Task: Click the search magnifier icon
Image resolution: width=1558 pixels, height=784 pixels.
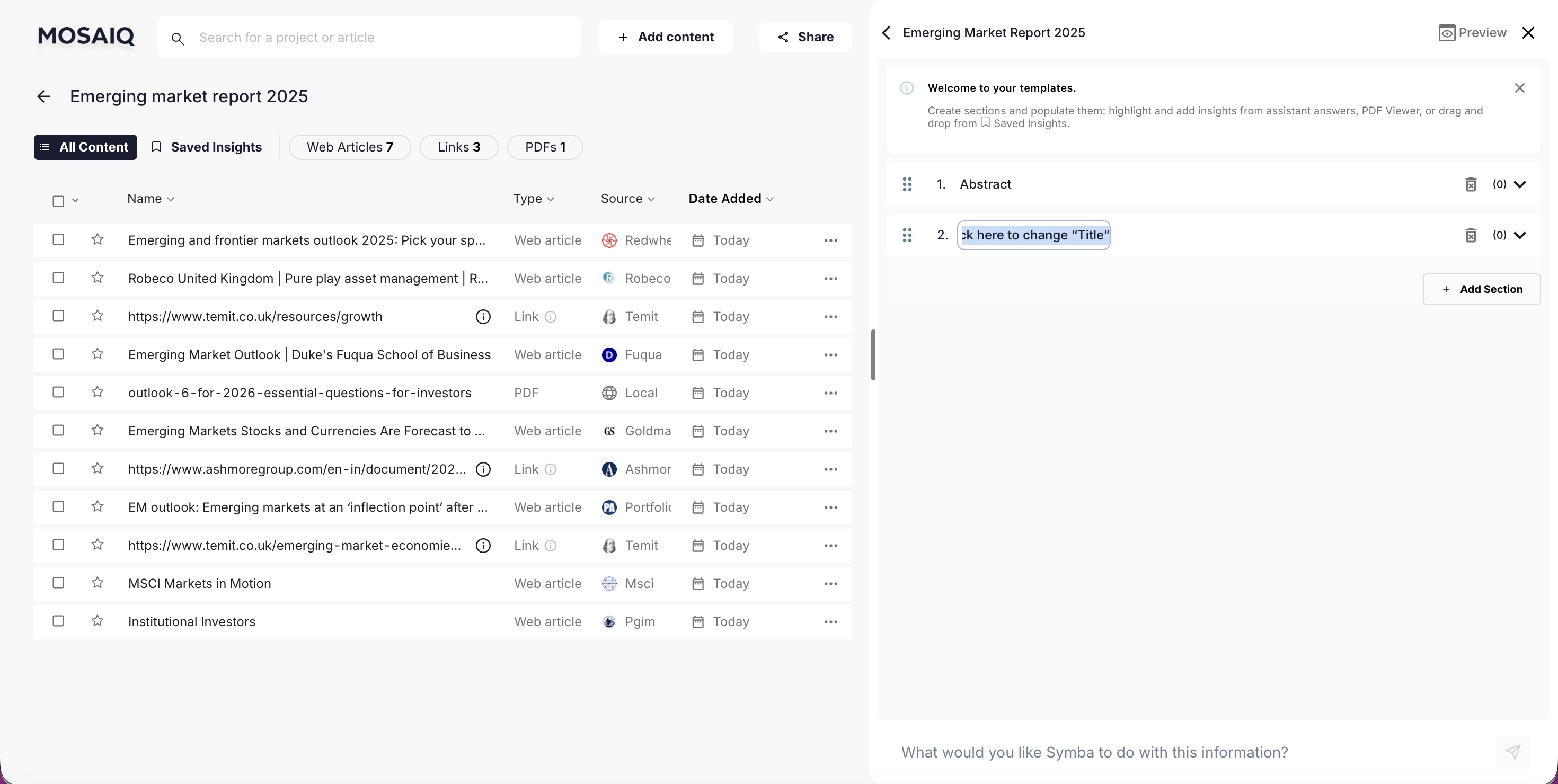Action: point(178,38)
